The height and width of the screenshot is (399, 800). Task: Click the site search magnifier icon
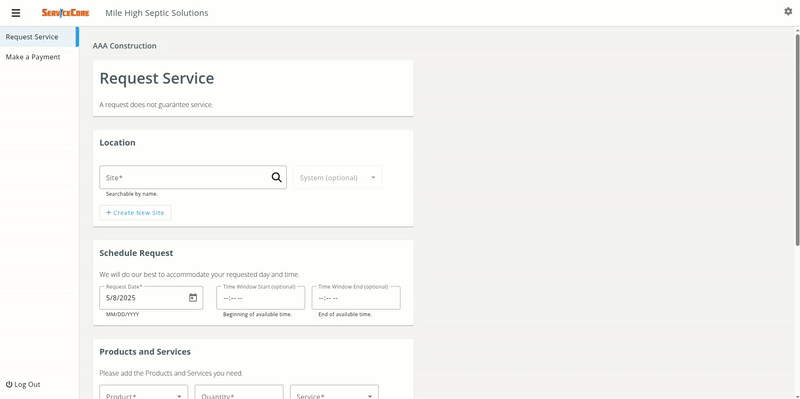tap(276, 177)
